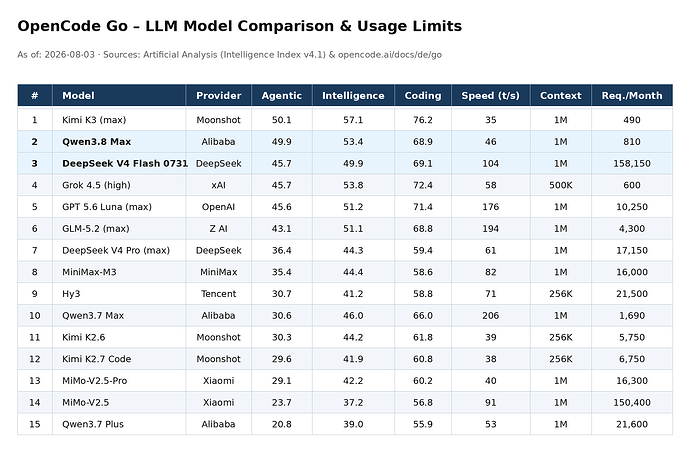Click MiniMax-M3 agentic score 35.4
690x451 pixels.
click(x=282, y=272)
